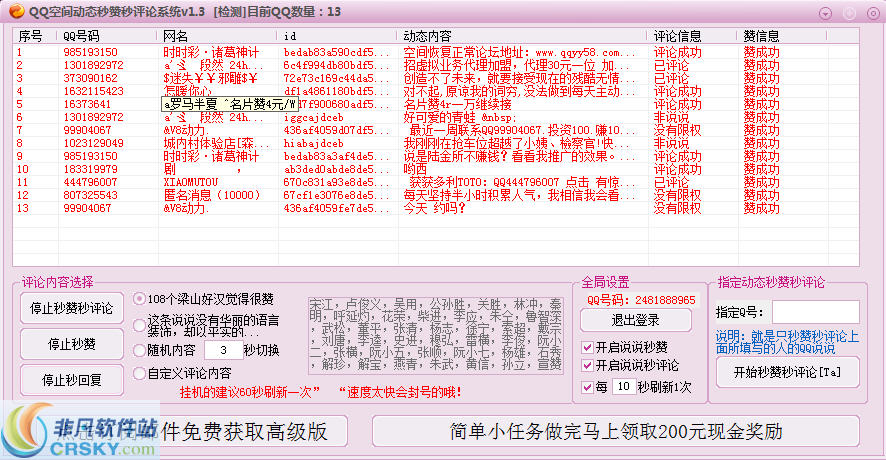Image resolution: width=886 pixels, height=460 pixels.
Task: Toggle the 每10秒刷新1次 checkbox
Action: pos(588,387)
